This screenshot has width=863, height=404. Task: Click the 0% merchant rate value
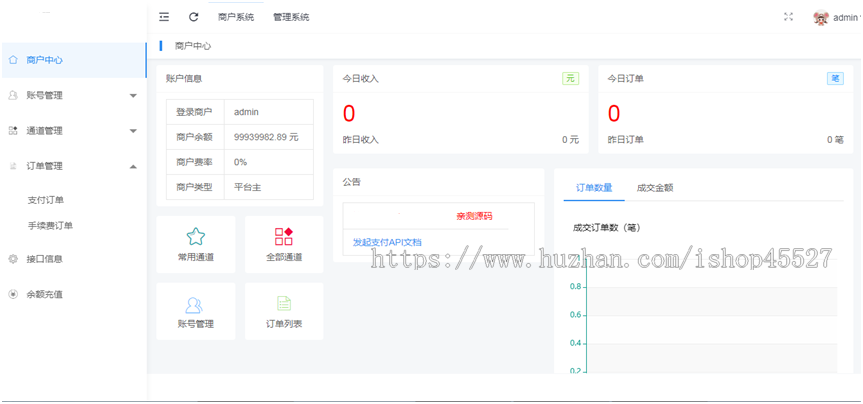pos(241,162)
